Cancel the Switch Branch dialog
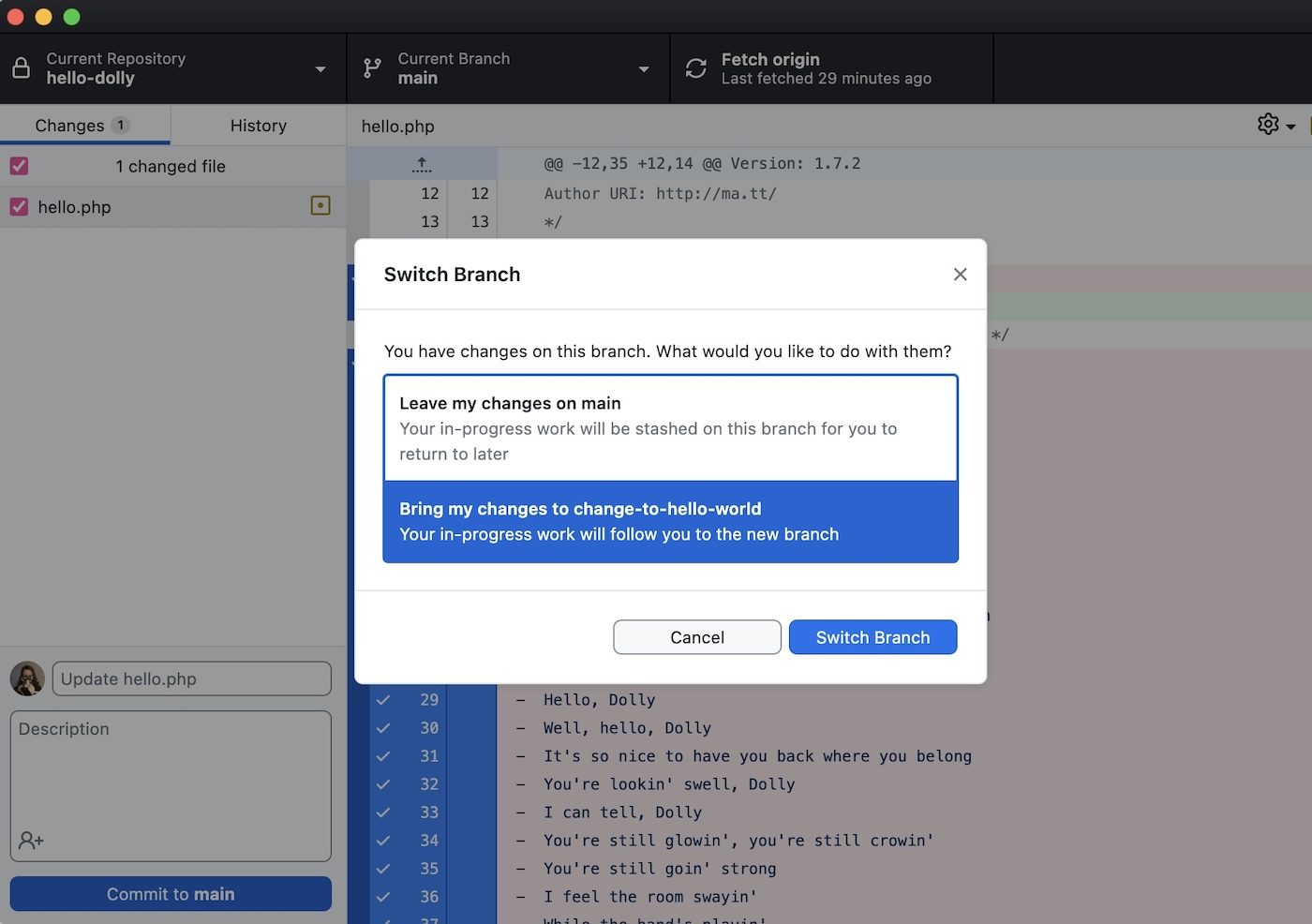The width and height of the screenshot is (1312, 924). (696, 637)
